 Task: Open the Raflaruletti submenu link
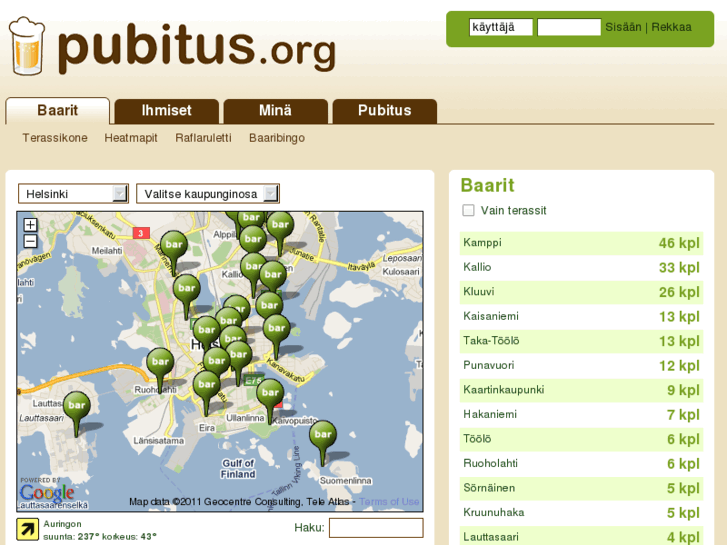pos(203,138)
